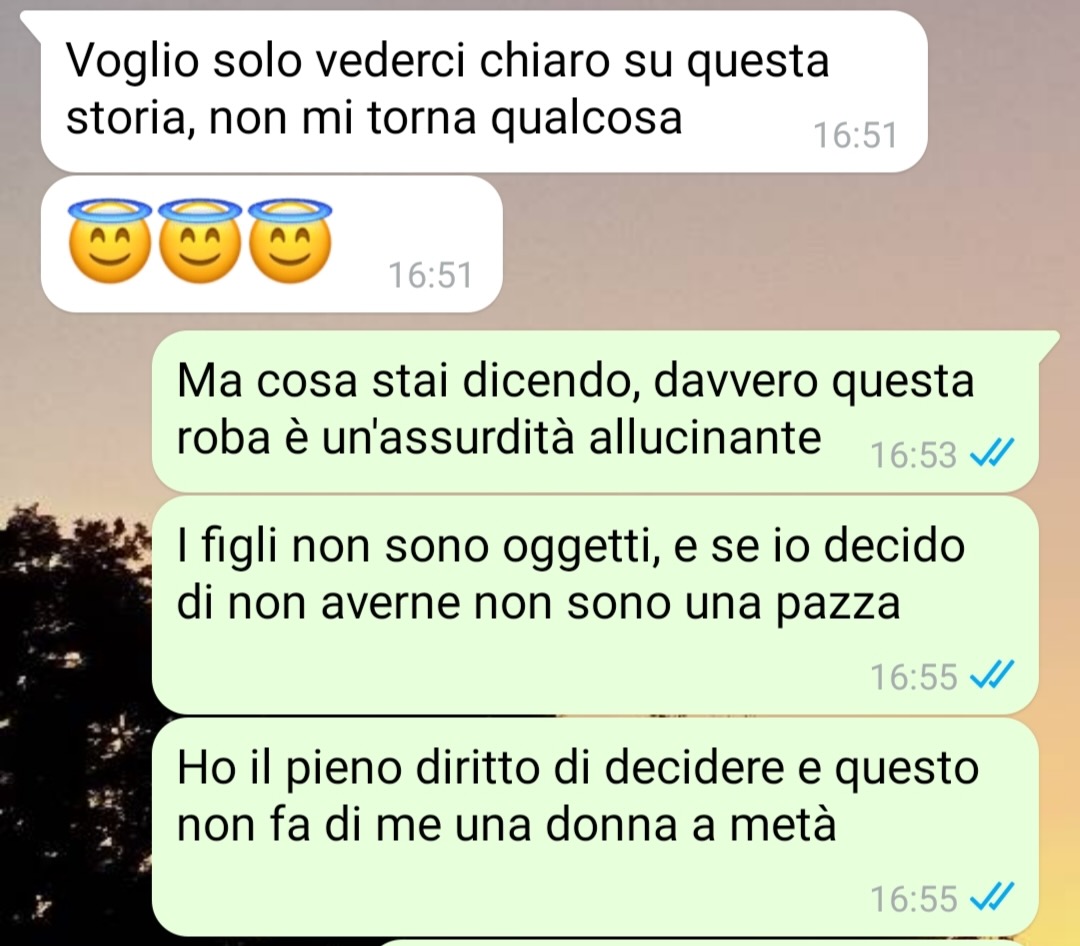Tap the word 'allucinante' in sent message

pyautogui.click(x=705, y=437)
